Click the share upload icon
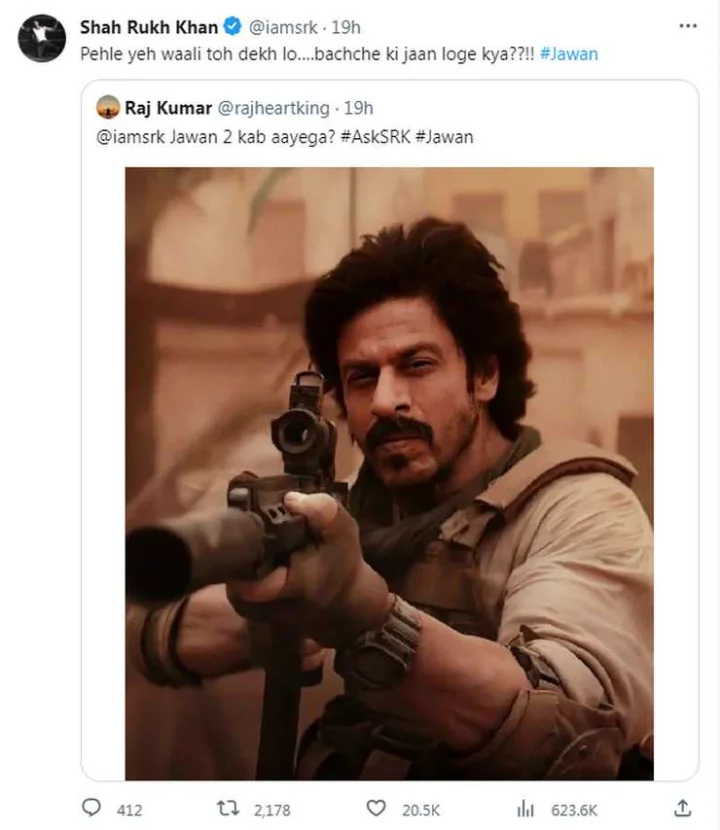 coord(683,808)
